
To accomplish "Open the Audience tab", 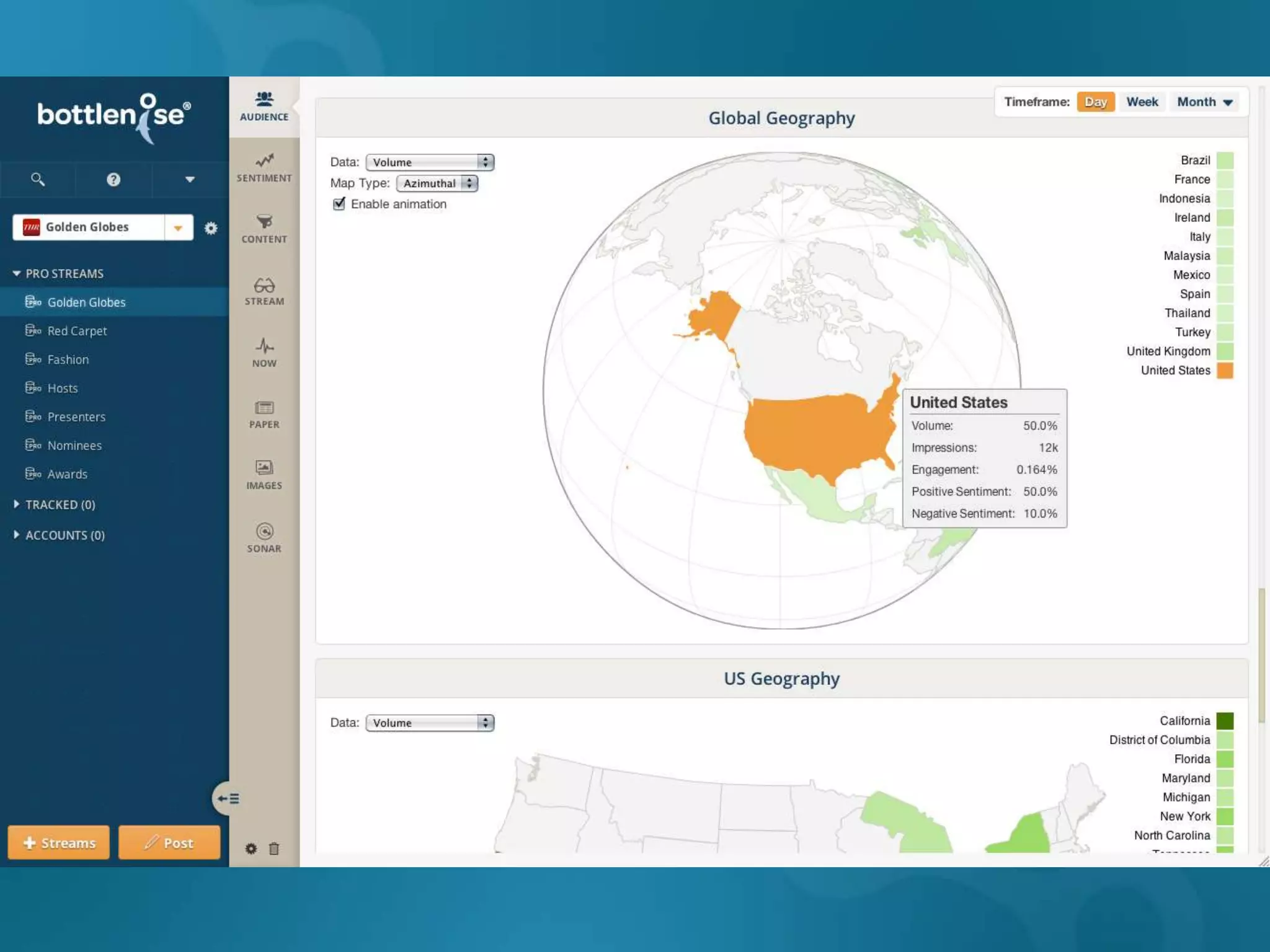I will pyautogui.click(x=264, y=106).
